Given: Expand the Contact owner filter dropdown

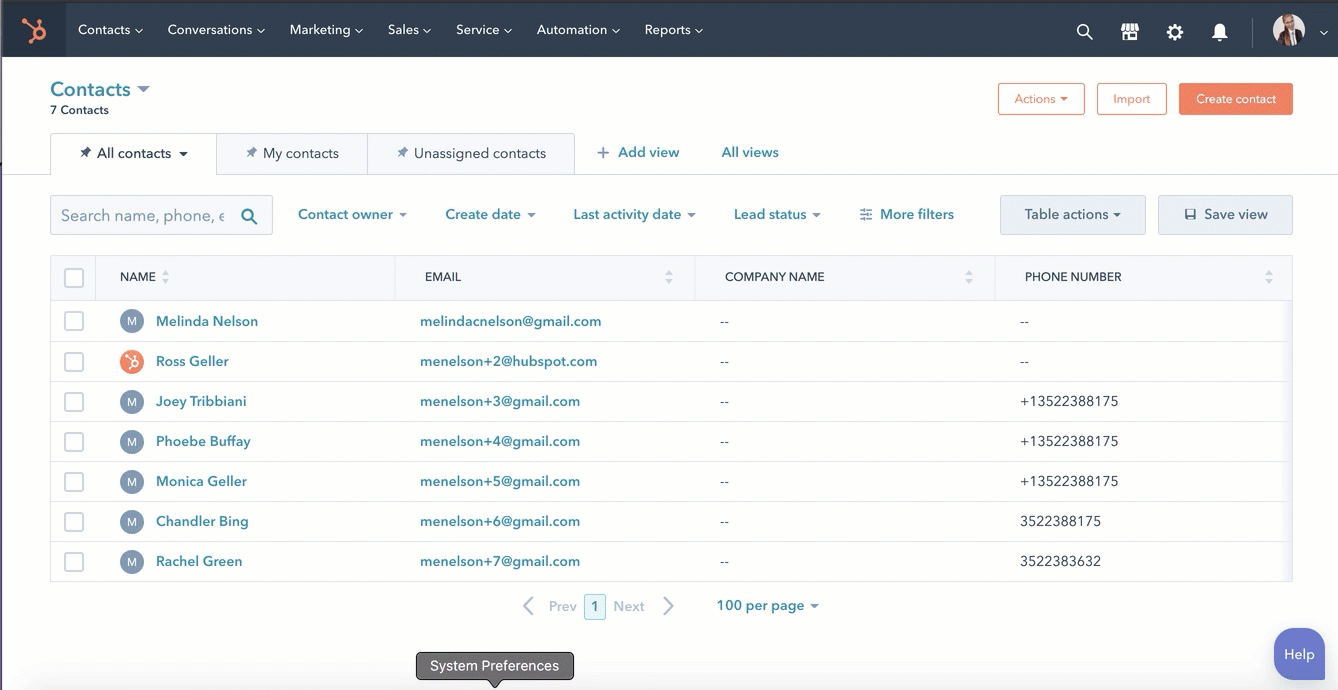Looking at the screenshot, I should (x=352, y=215).
